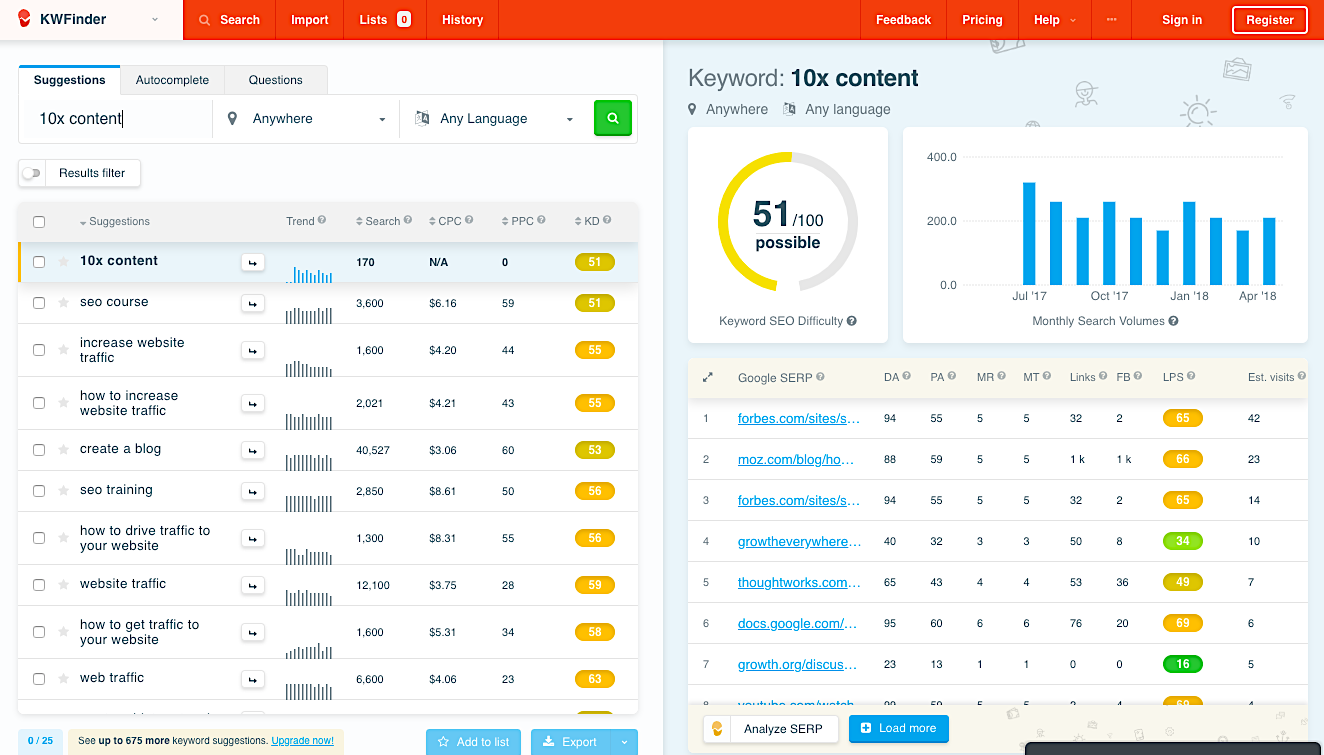The width and height of the screenshot is (1324, 755).
Task: Click help icon beside Keyword SEO Difficulty
Action: coord(852,321)
